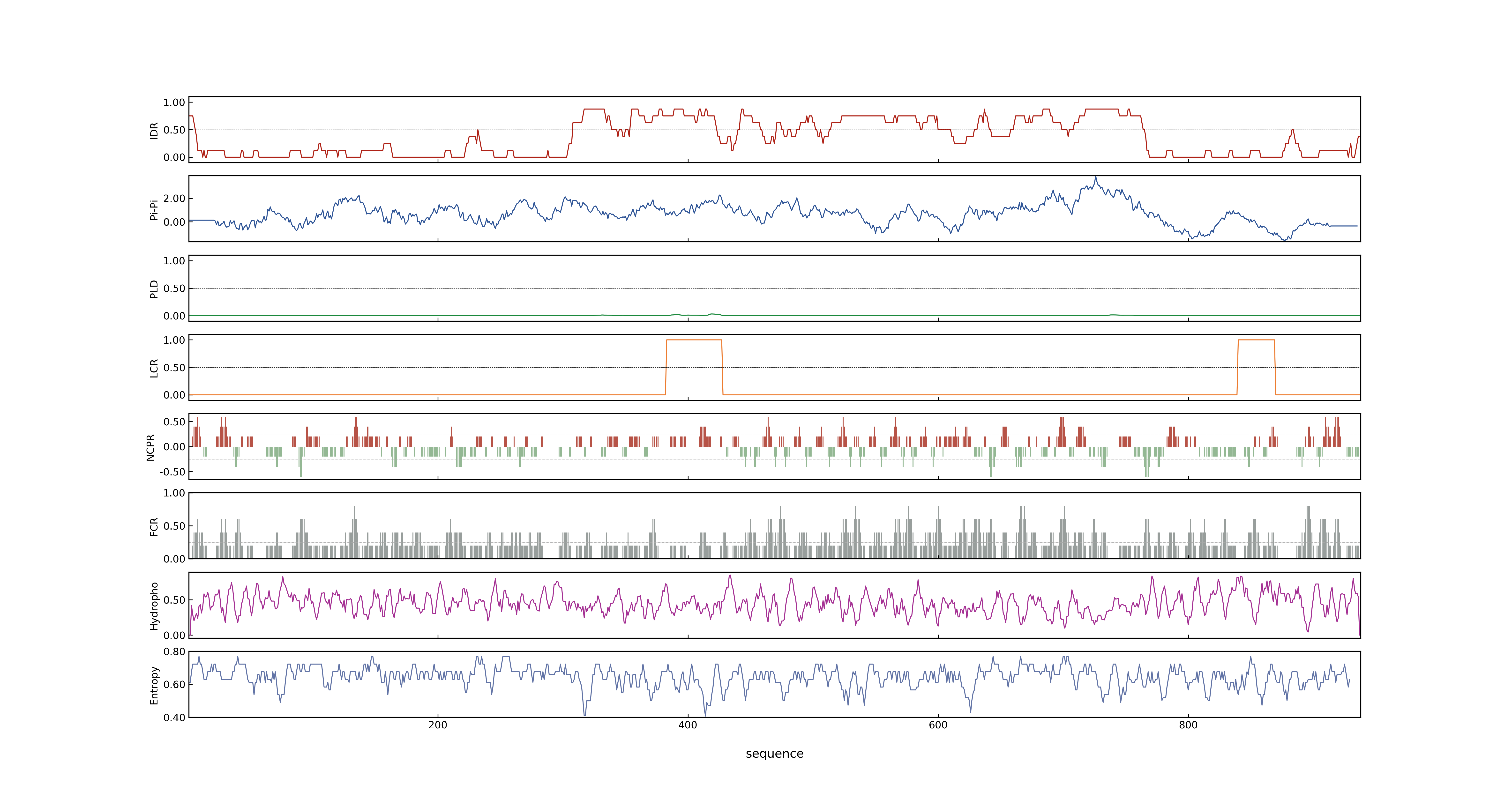Image resolution: width=1512 pixels, height=806 pixels.
Task: Click the IDR axis label
Action: 154,130
